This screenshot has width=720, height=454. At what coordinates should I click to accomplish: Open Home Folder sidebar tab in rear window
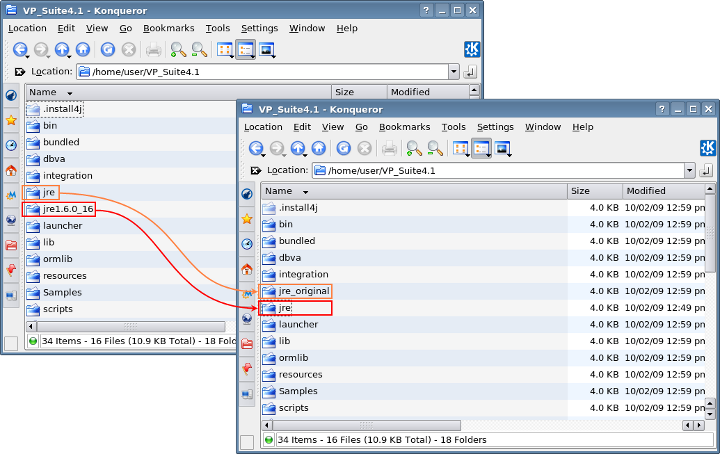[11, 170]
